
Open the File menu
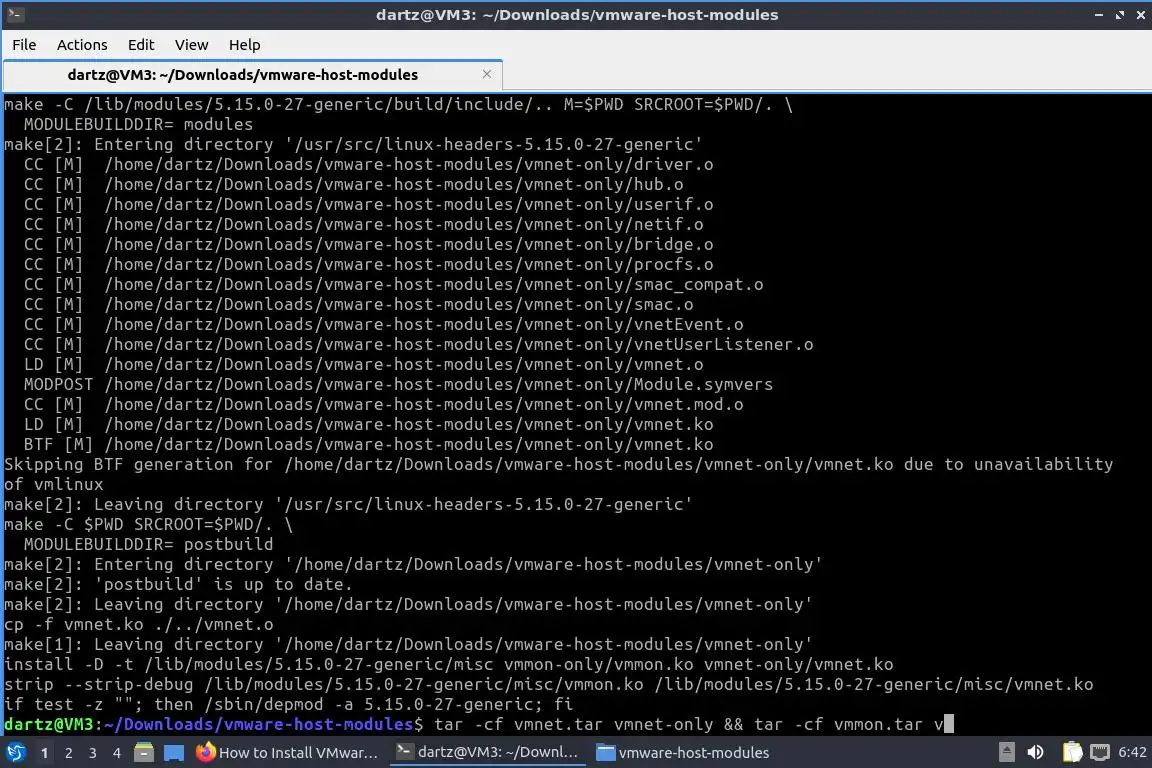(x=24, y=45)
